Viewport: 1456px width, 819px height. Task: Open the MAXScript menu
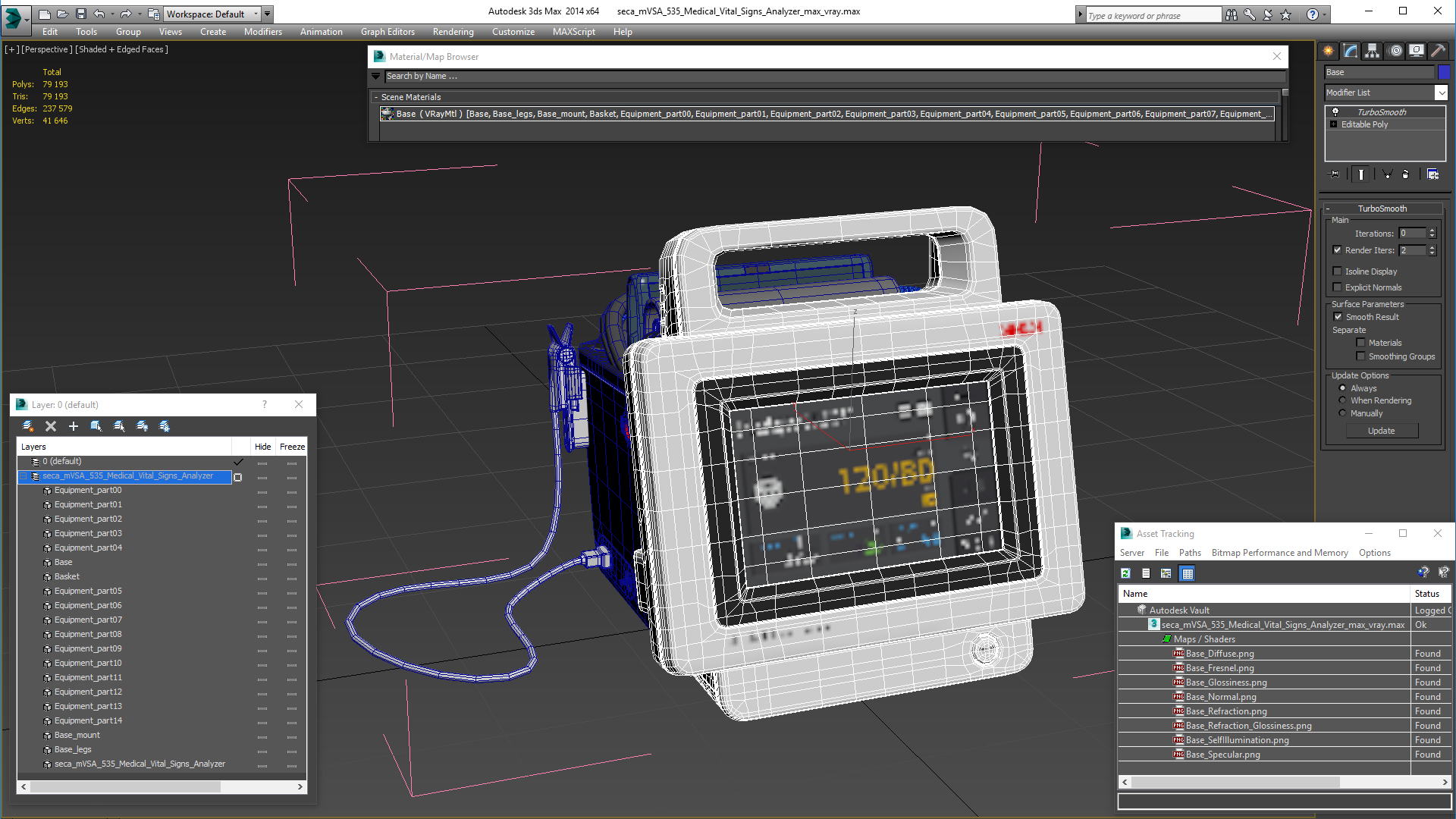point(573,32)
